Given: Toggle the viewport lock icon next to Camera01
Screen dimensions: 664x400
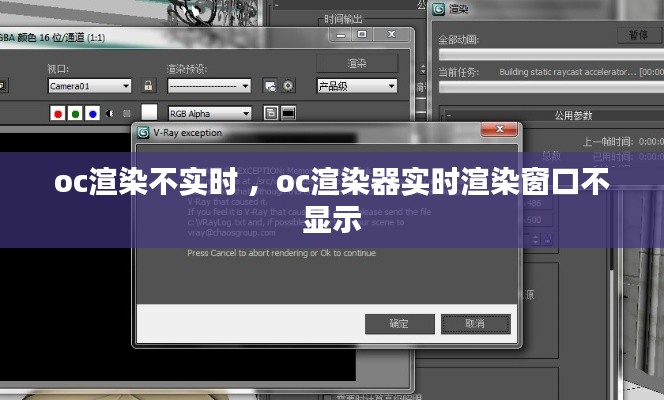Looking at the screenshot, I should 148,86.
